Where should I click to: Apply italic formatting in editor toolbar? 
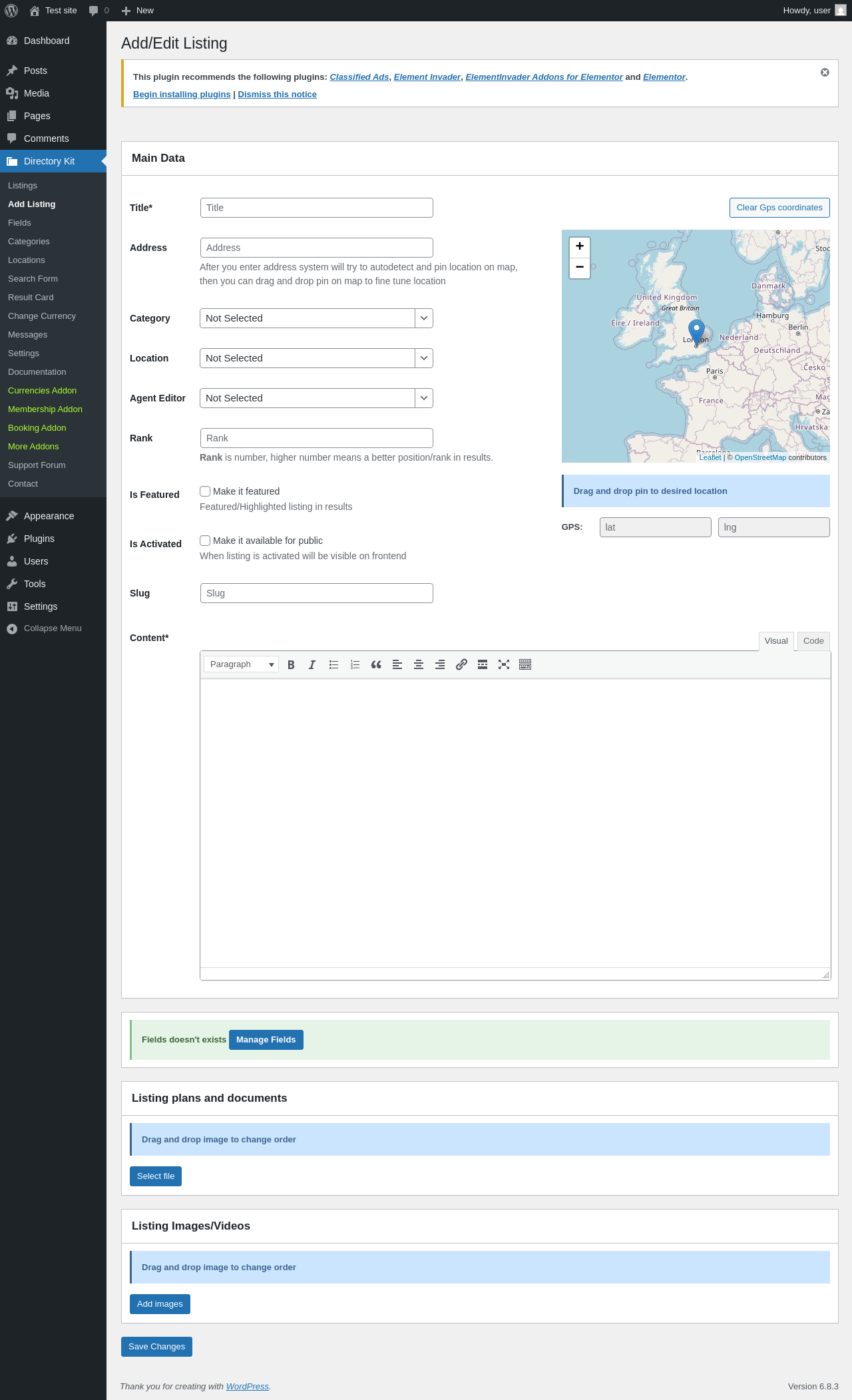(312, 665)
